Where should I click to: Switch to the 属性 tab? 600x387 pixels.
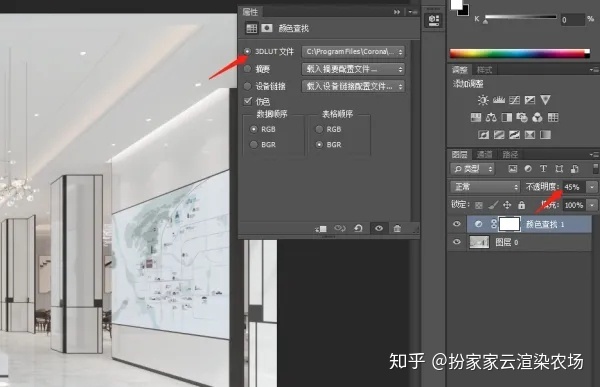(x=251, y=12)
